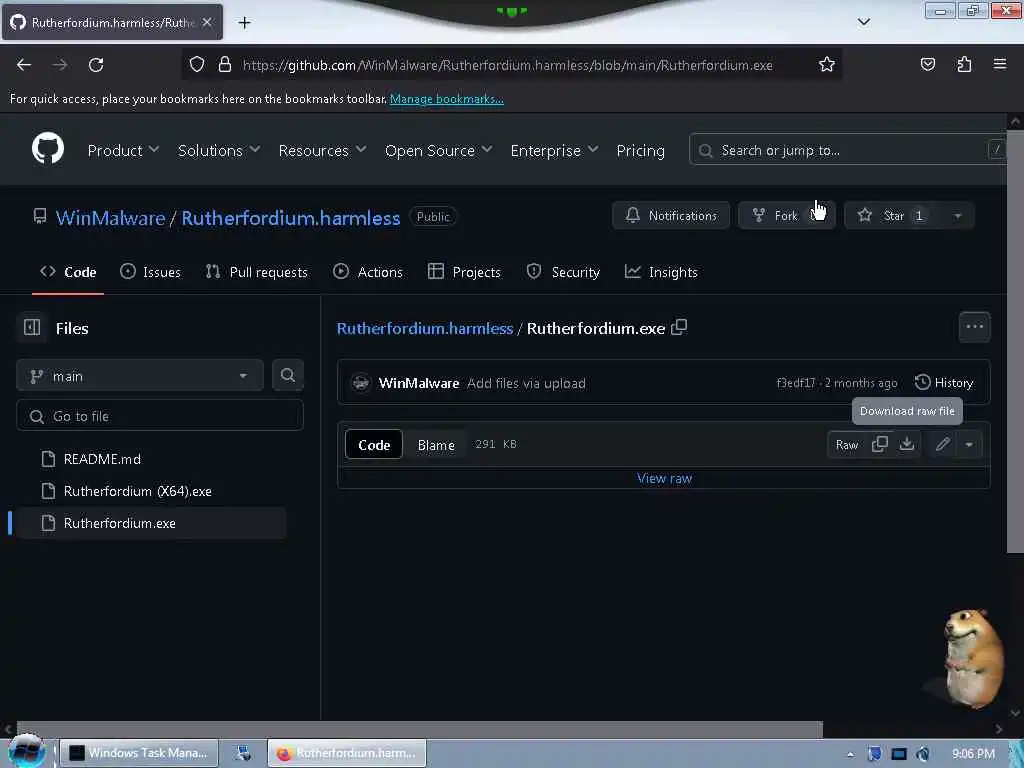Fork the repository
Viewport: 1024px width, 768px height.
click(786, 216)
